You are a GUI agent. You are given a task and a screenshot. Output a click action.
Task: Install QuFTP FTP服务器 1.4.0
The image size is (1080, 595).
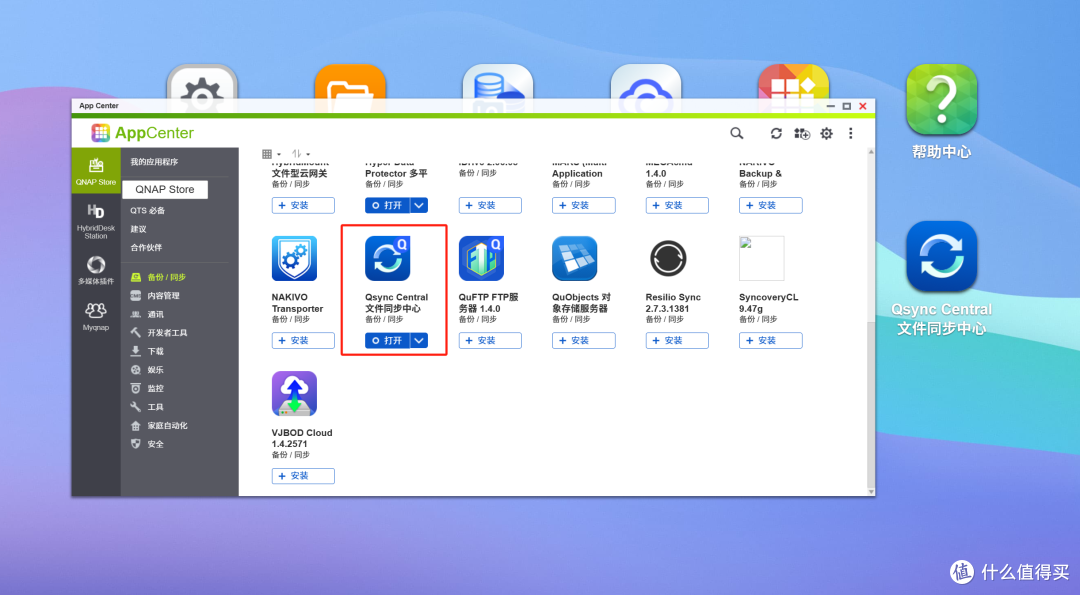[490, 340]
